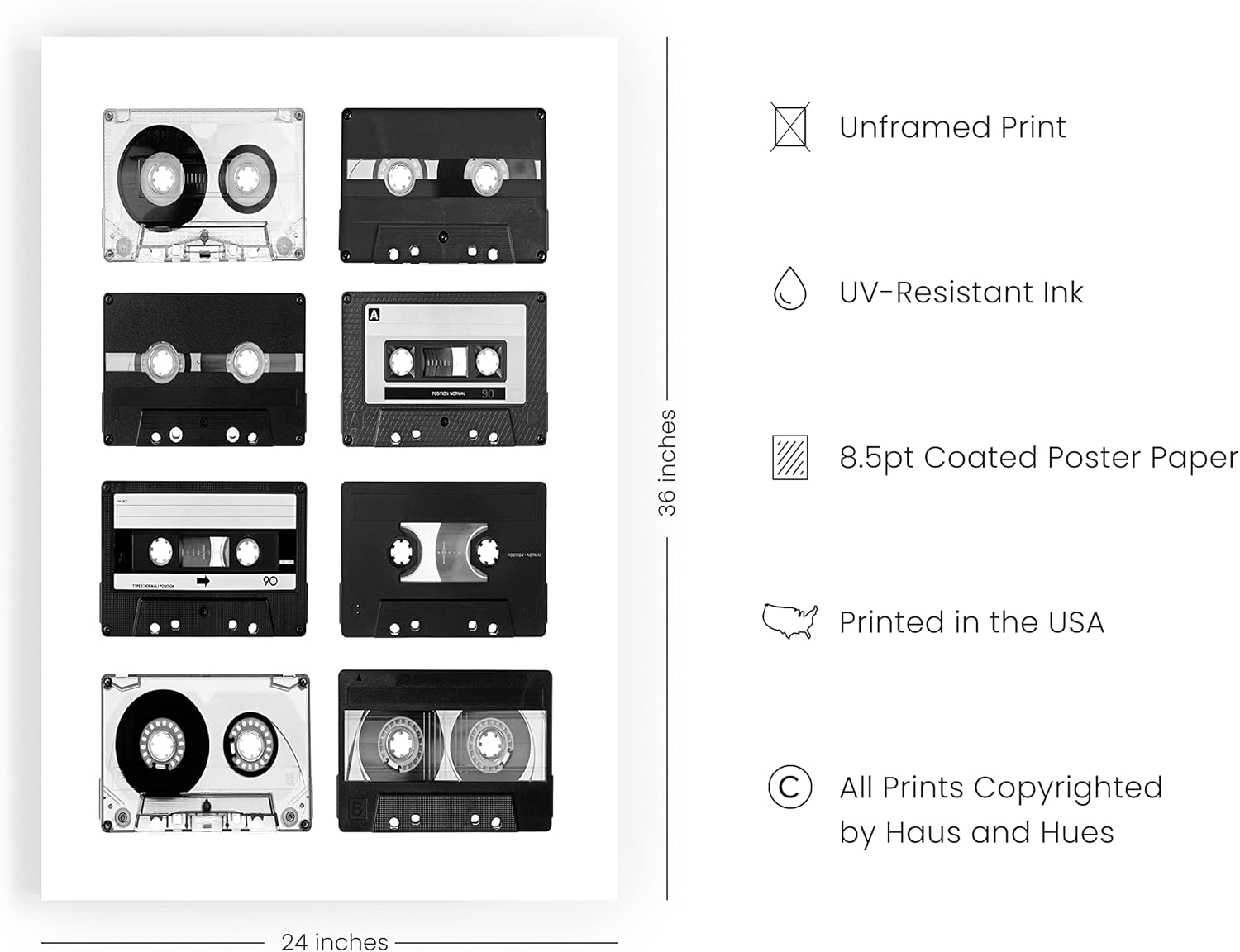Click the 8.5pt Coated Poster Paper text
This screenshot has width=1240, height=952.
point(1038,457)
